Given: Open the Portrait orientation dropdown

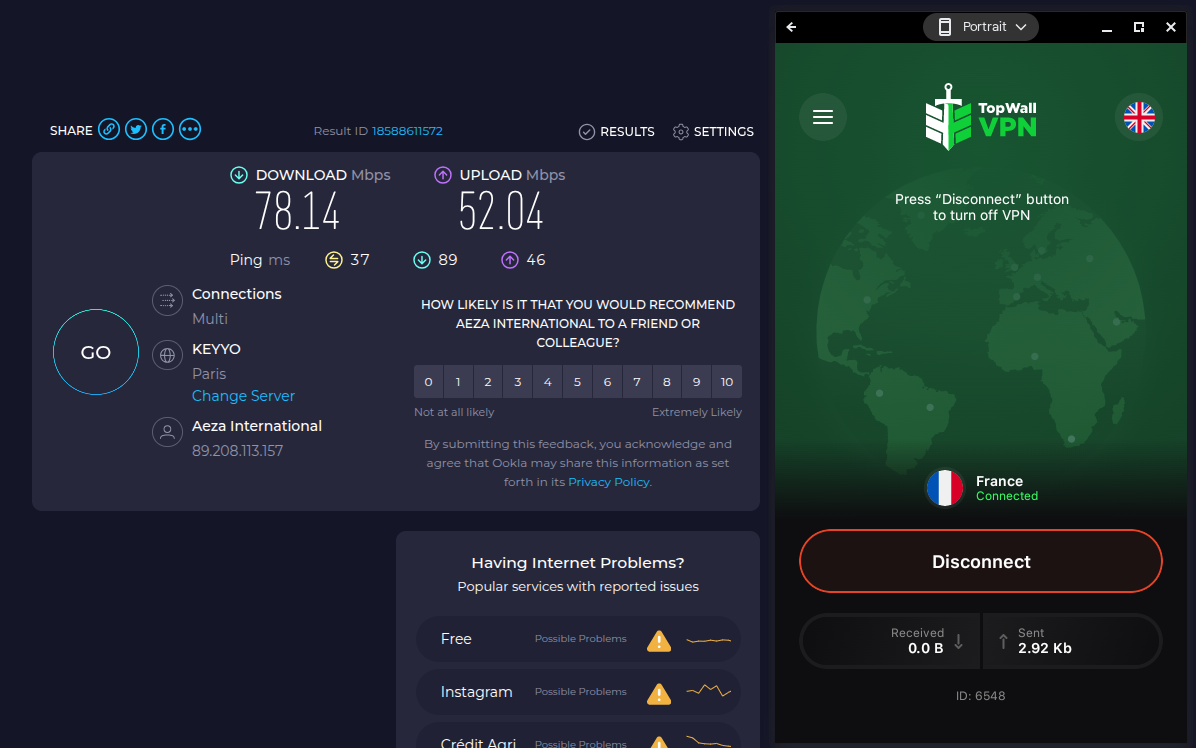Looking at the screenshot, I should click(981, 27).
